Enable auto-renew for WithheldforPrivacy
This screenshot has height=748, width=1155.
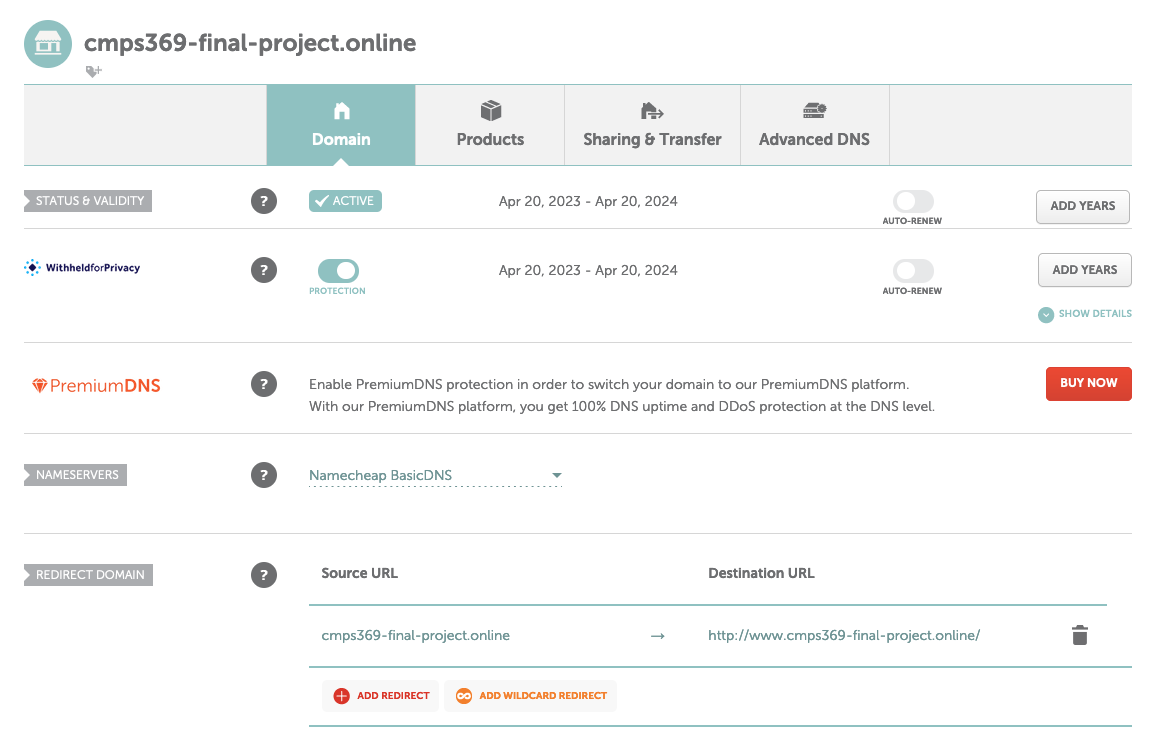coord(913,271)
